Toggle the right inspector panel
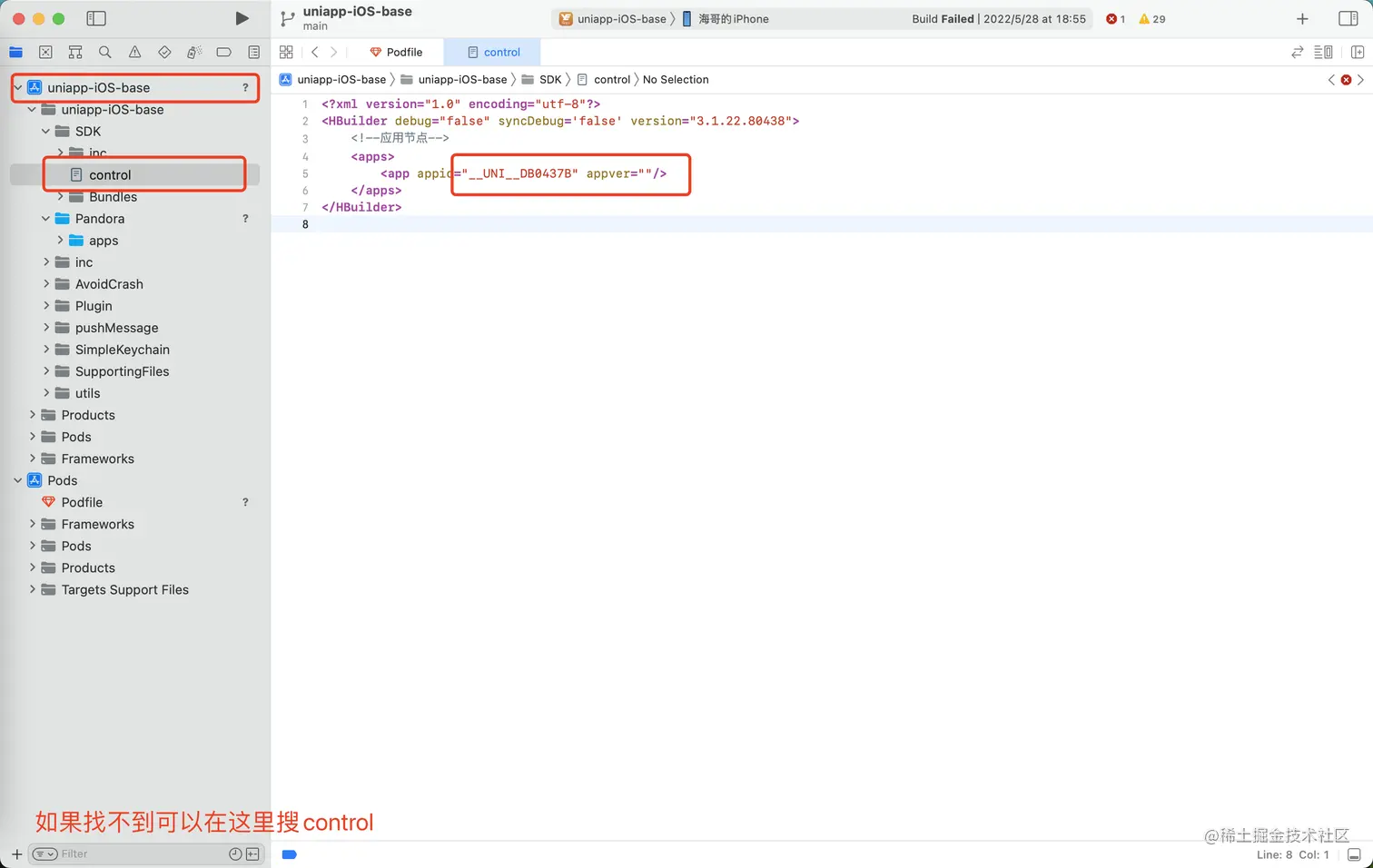Viewport: 1373px width, 868px height. [1348, 18]
